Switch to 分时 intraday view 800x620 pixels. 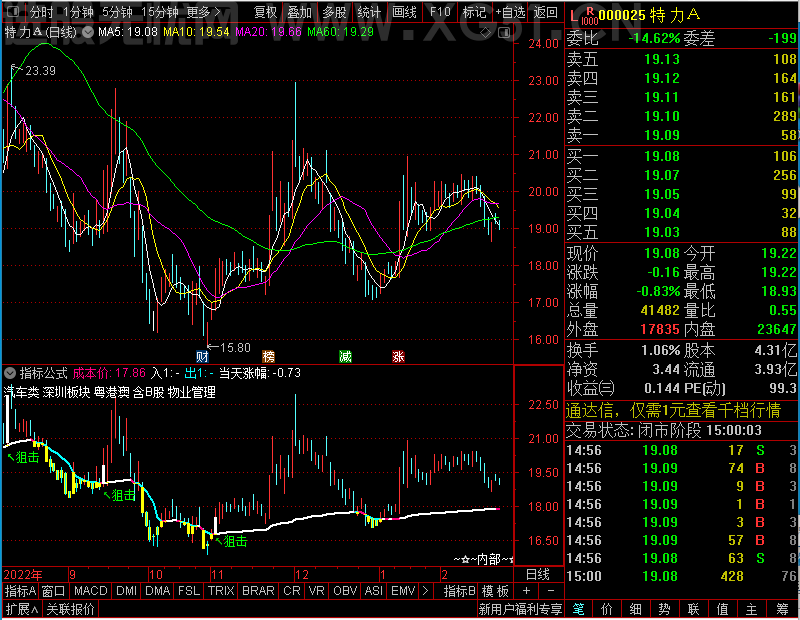click(41, 12)
